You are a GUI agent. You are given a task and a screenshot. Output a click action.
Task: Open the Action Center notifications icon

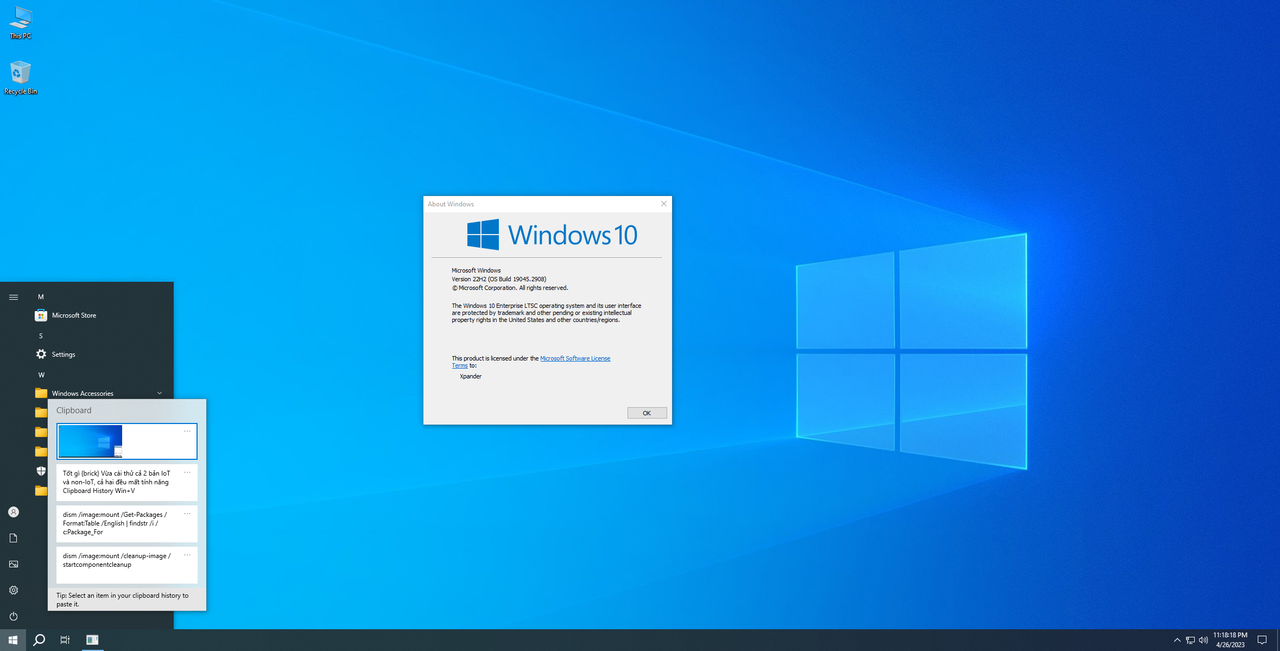pos(1262,640)
